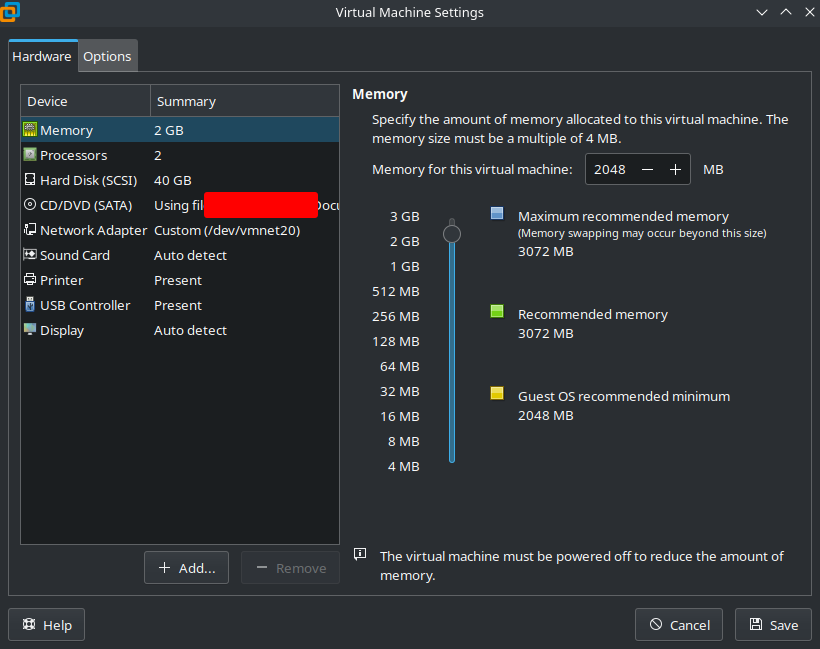Click the Sound Card icon
Screen dimensions: 820x649
[30, 255]
